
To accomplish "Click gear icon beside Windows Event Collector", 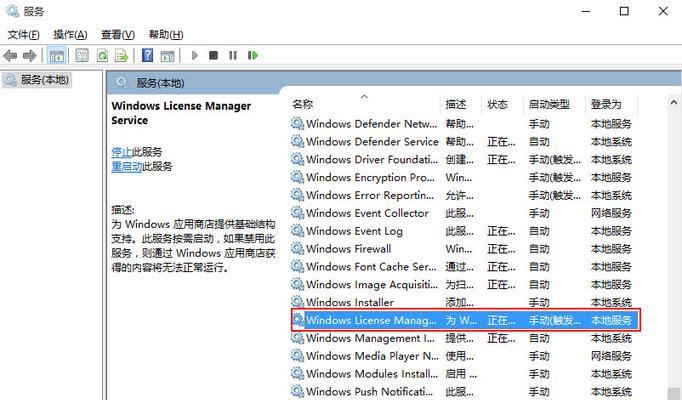I will tap(298, 213).
